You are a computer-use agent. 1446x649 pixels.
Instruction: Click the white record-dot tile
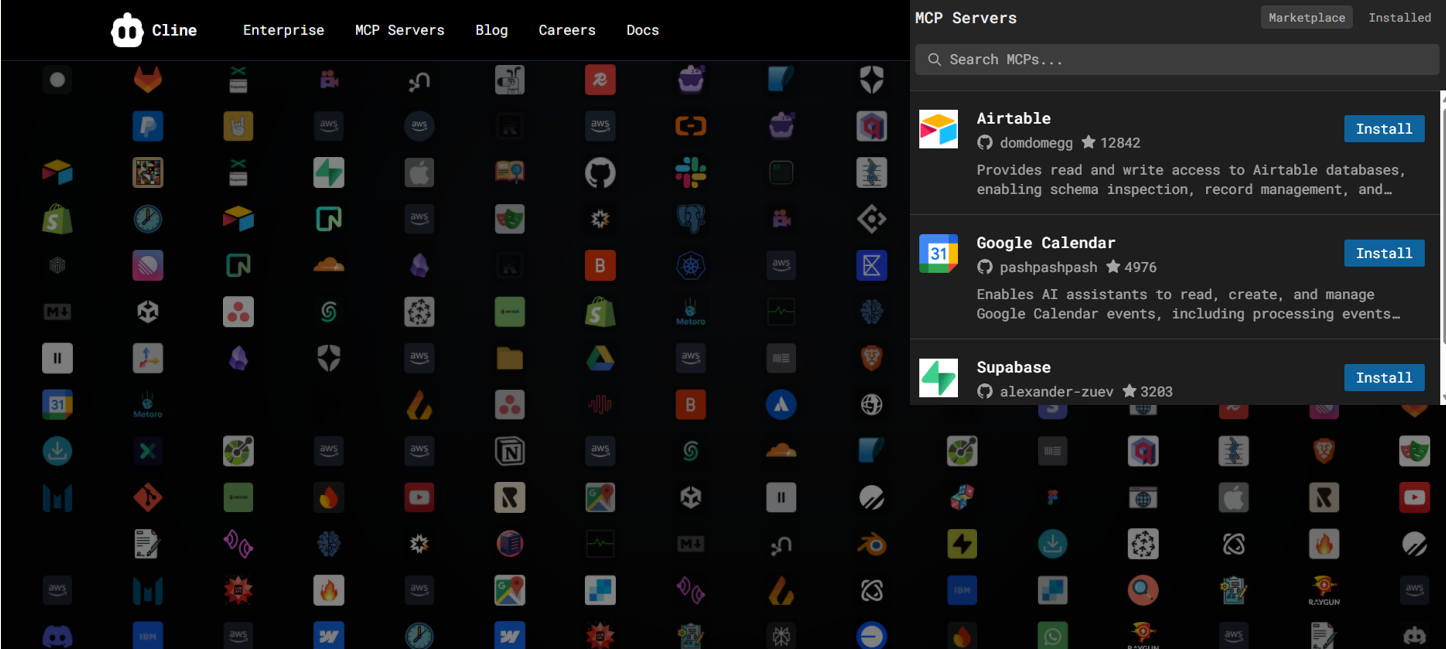57,79
